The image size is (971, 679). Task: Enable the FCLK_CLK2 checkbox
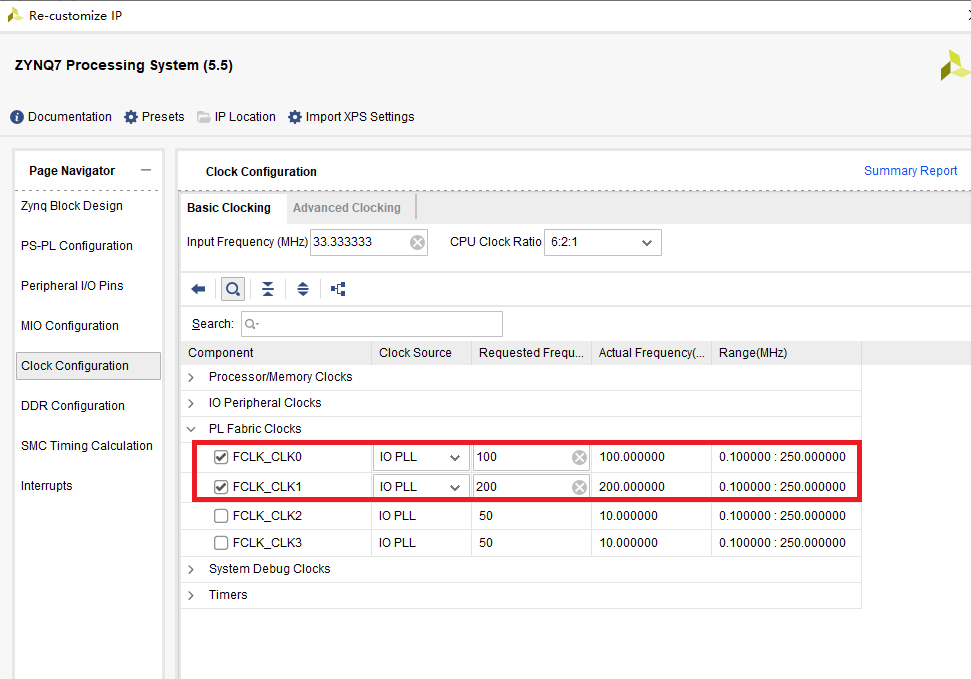pos(220,515)
